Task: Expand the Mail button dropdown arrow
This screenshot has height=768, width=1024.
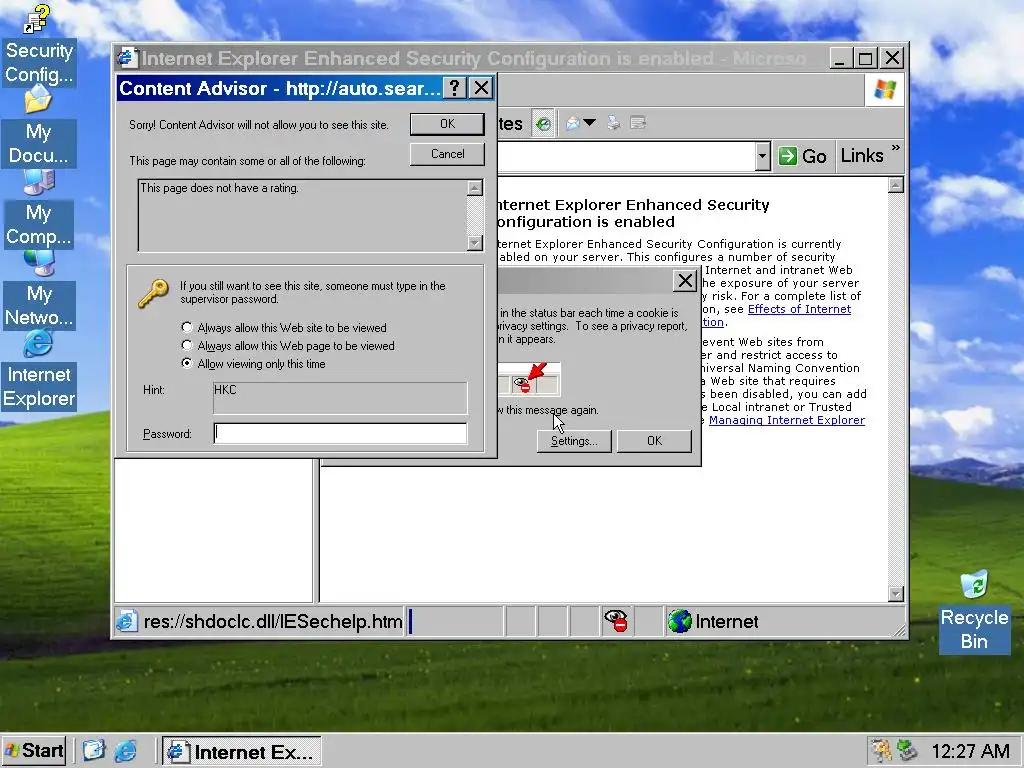Action: (x=589, y=123)
